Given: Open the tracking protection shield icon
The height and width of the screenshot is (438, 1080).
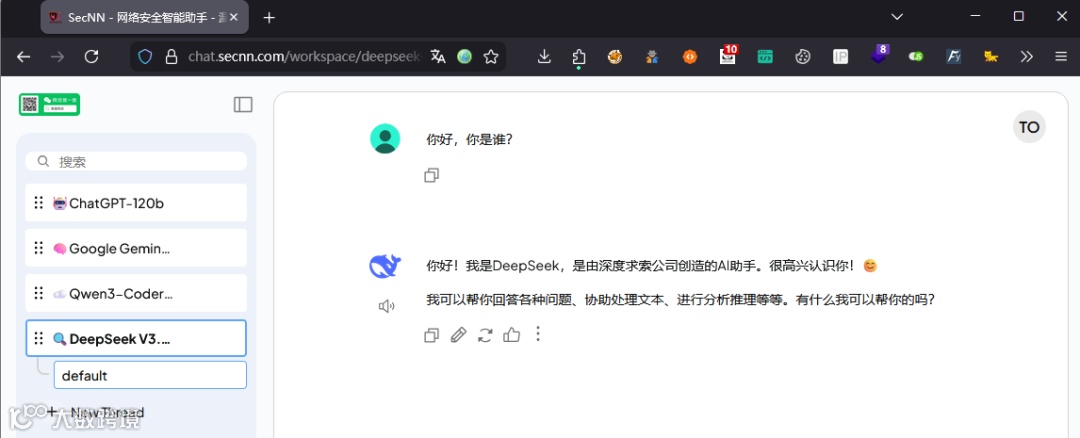Looking at the screenshot, I should [x=145, y=57].
